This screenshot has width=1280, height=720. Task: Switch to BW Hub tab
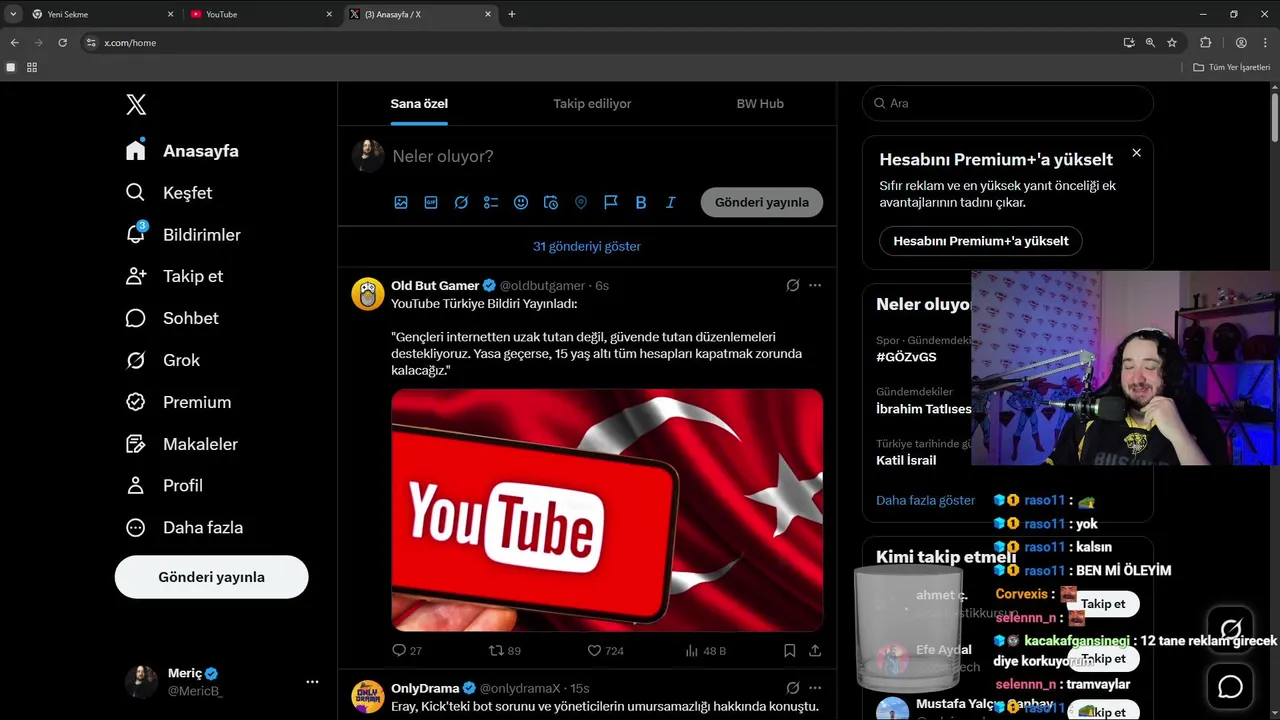pos(760,103)
